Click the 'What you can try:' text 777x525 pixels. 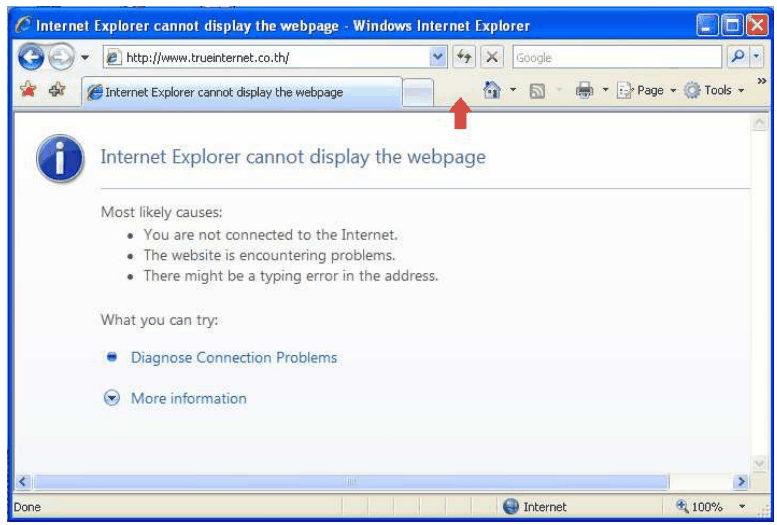point(160,320)
